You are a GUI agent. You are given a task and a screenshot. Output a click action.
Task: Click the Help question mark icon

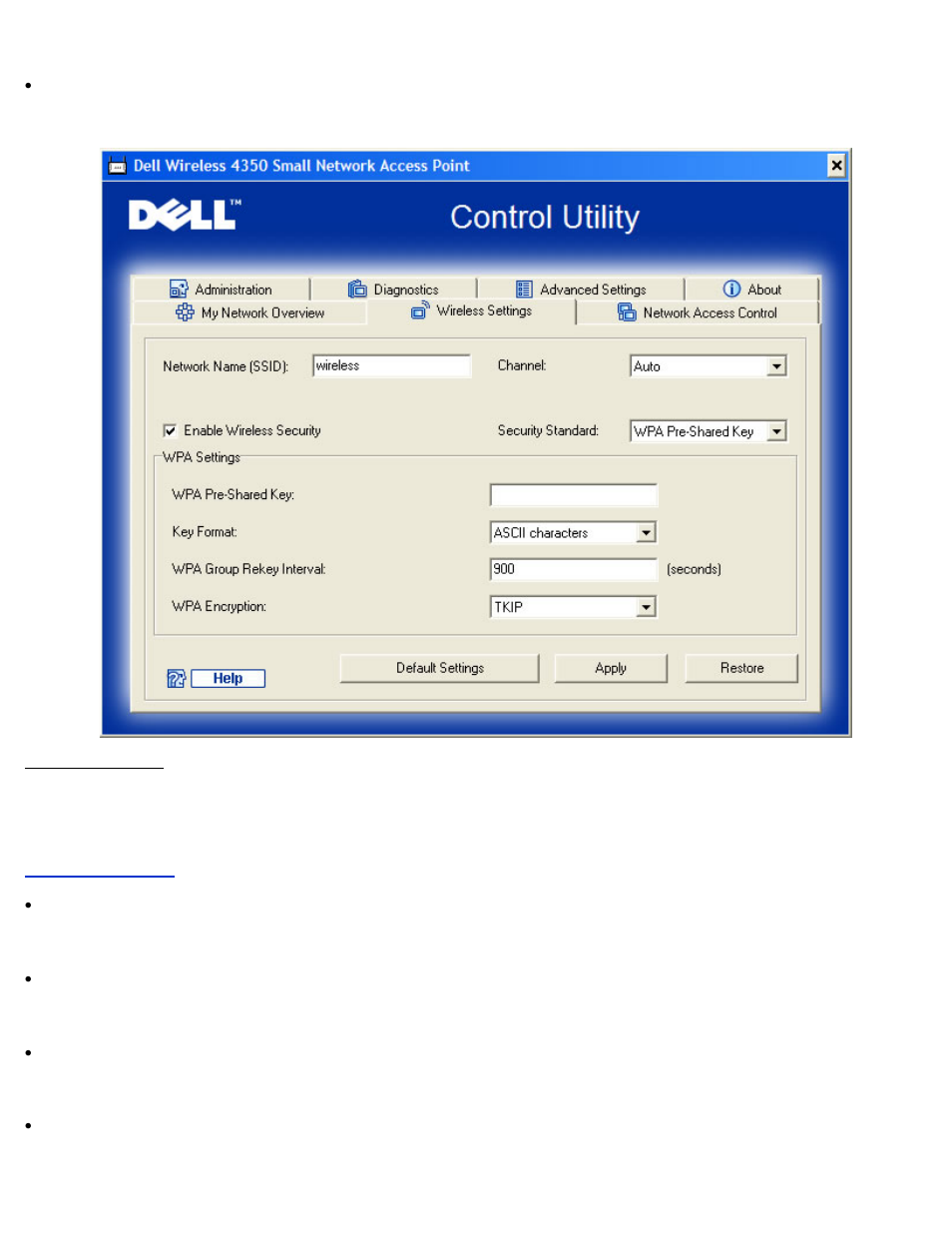pos(177,678)
